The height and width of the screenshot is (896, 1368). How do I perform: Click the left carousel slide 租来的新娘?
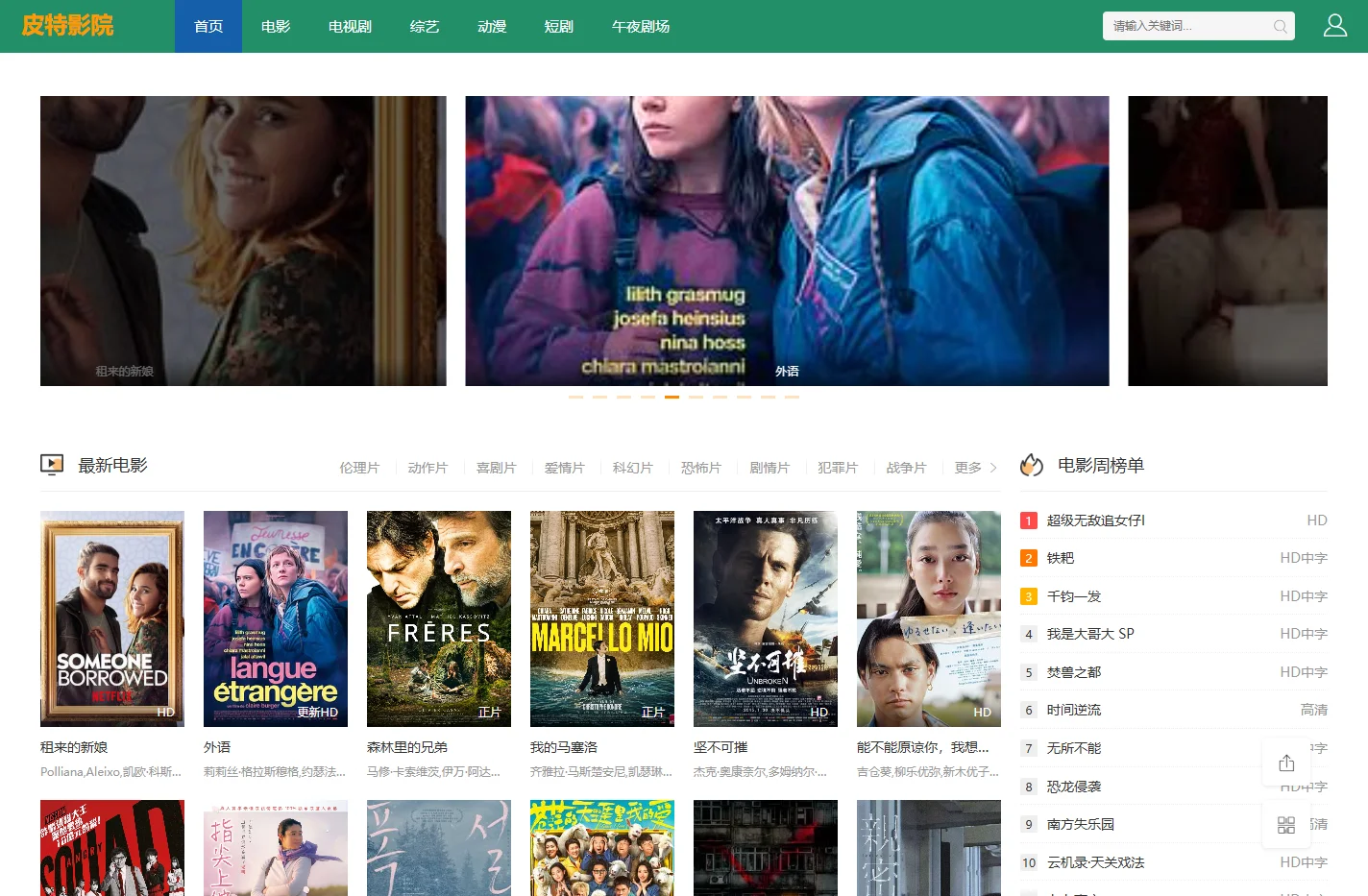(243, 241)
